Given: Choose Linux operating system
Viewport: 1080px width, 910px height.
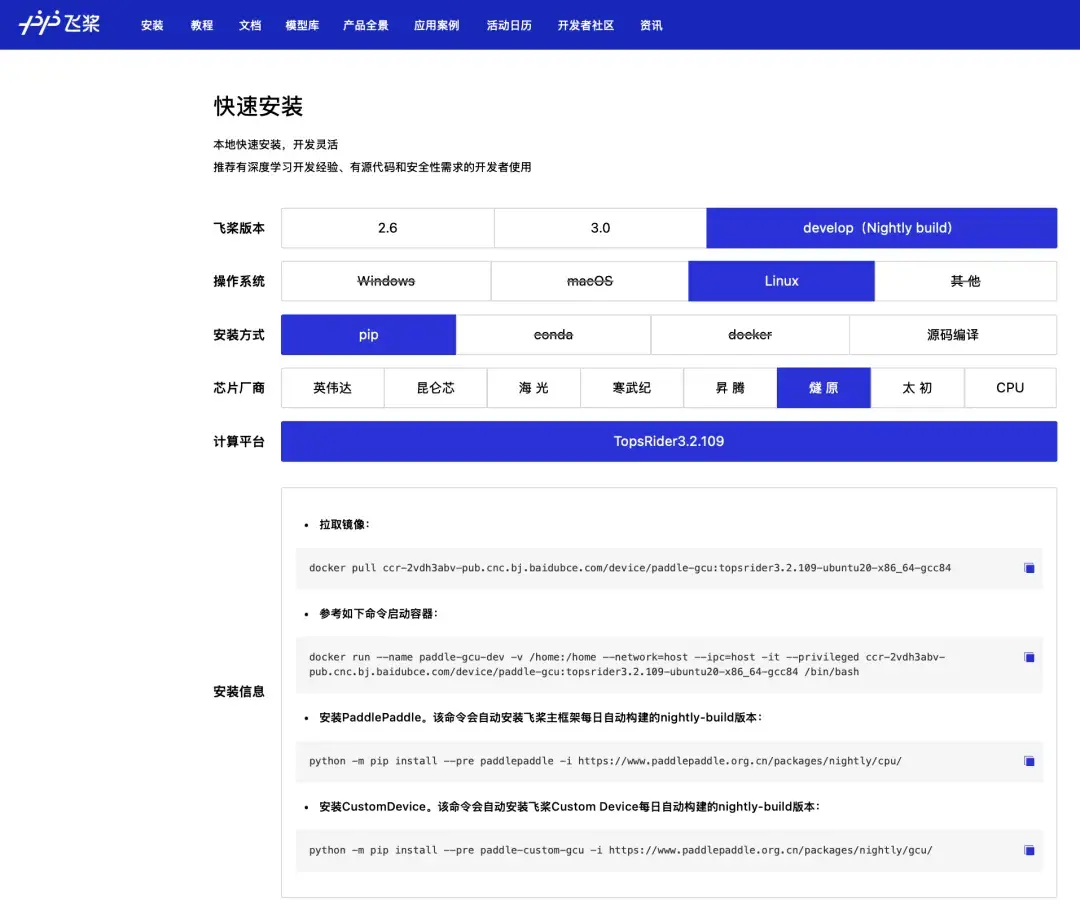Looking at the screenshot, I should pyautogui.click(x=781, y=281).
